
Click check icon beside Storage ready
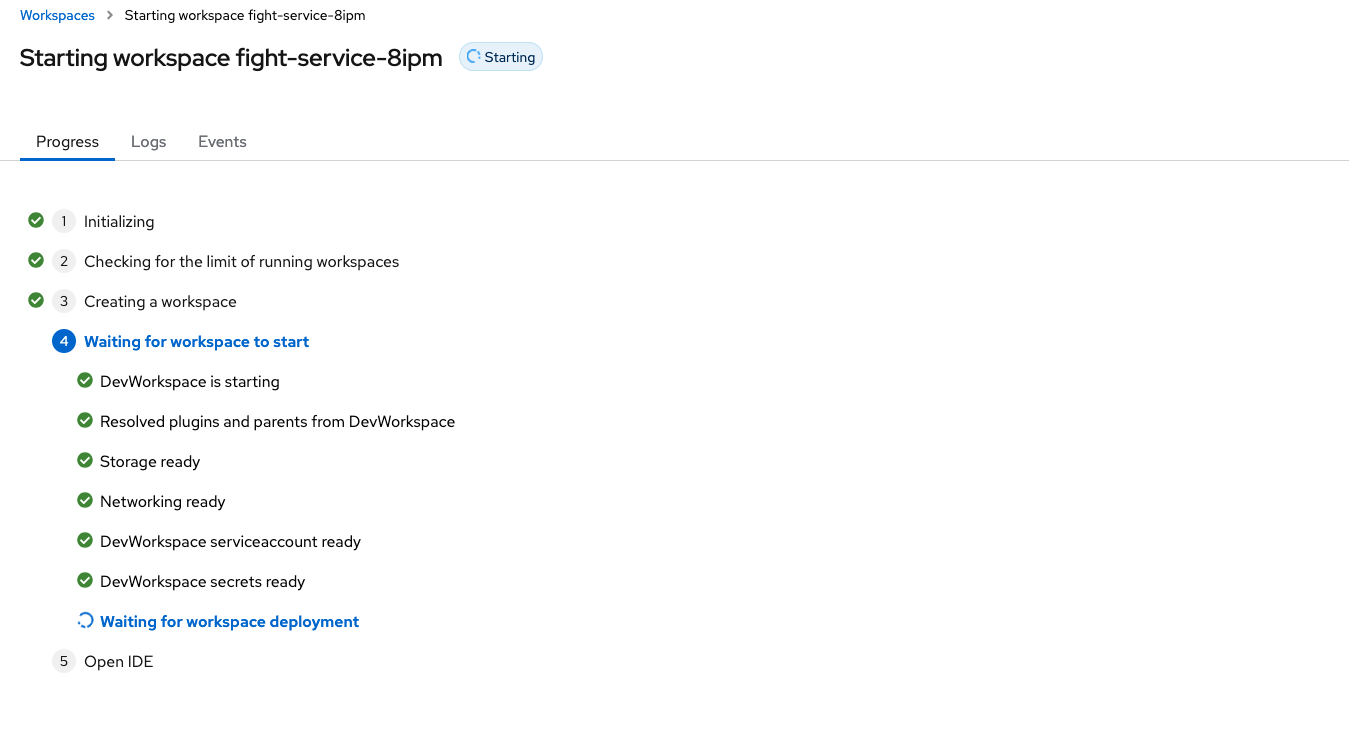pyautogui.click(x=85, y=460)
